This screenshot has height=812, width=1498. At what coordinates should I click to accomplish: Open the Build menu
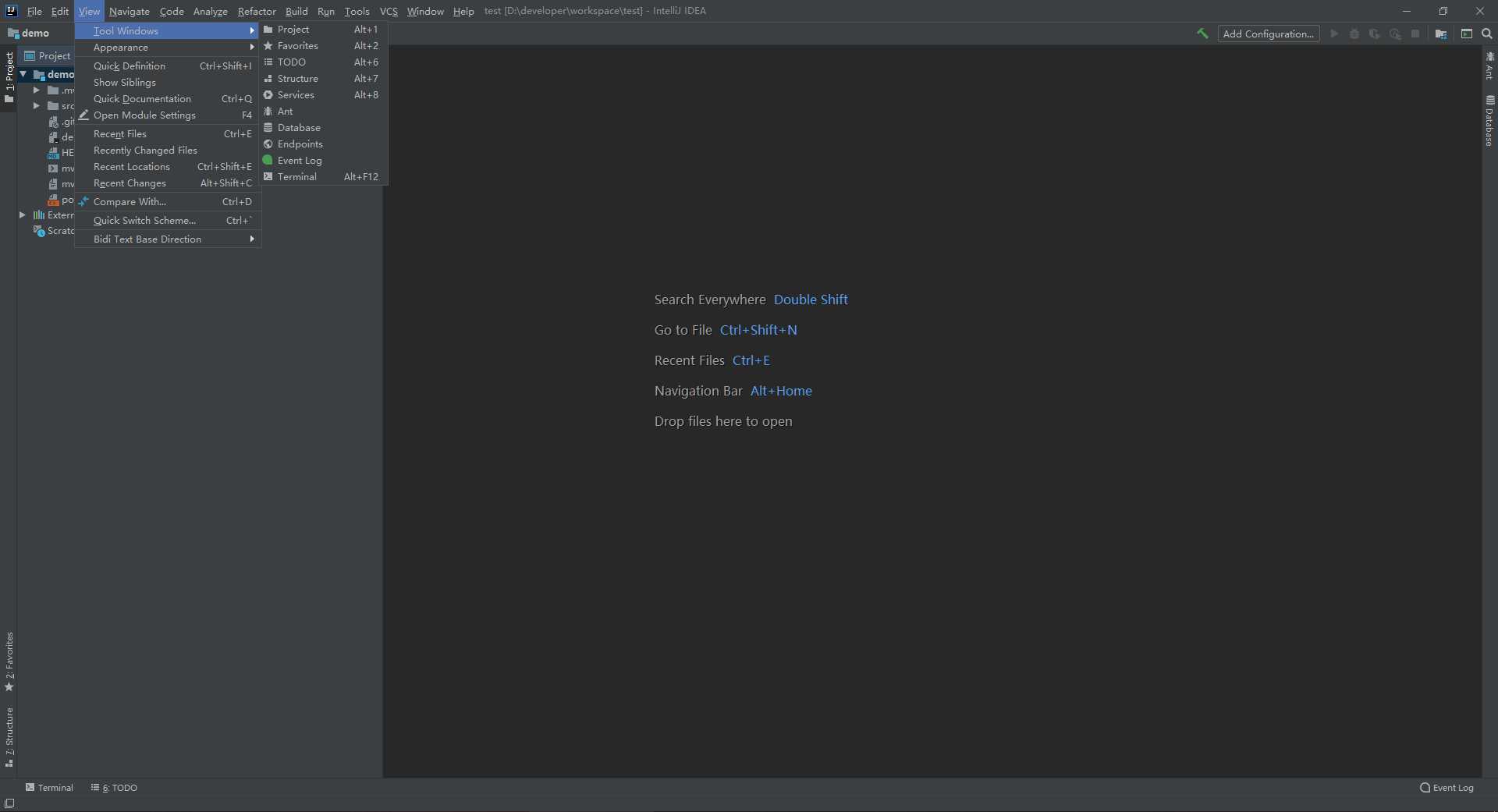(296, 11)
